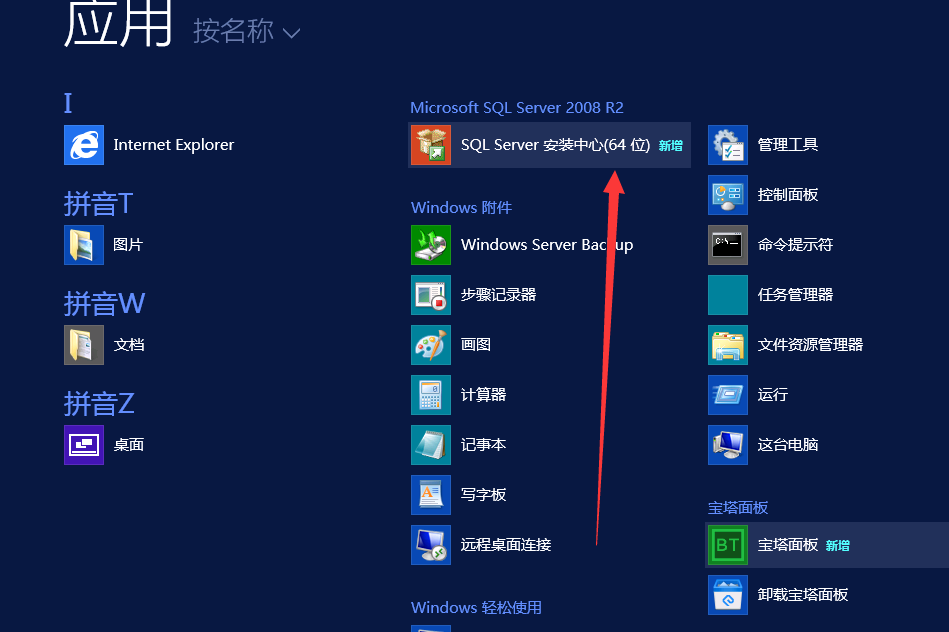Open 写字板 WordPad icon
Viewport: 949px width, 632px height.
pyautogui.click(x=431, y=495)
